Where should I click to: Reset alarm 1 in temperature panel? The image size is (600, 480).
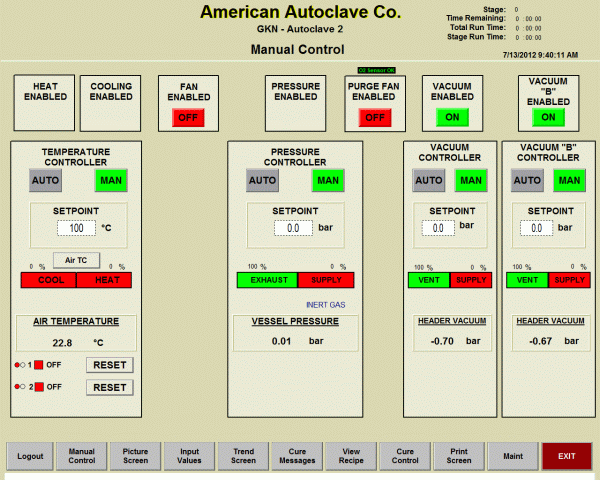(109, 365)
